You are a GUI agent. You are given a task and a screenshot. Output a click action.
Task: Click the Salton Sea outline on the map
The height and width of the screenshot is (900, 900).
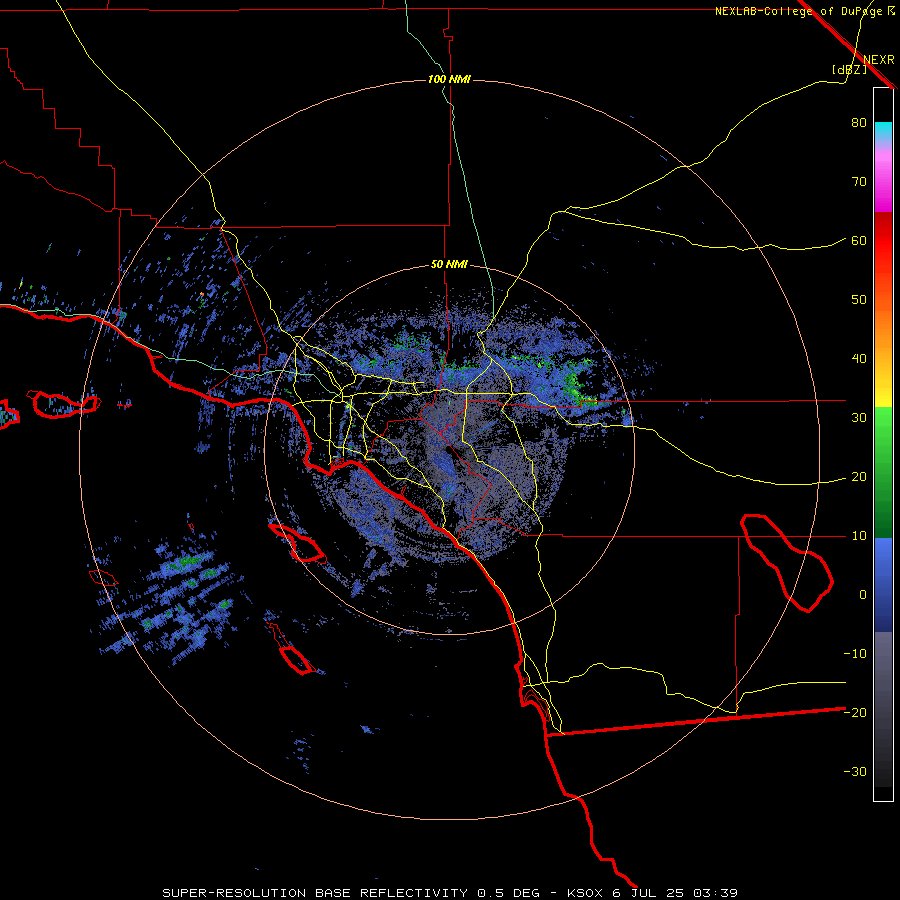[x=788, y=562]
